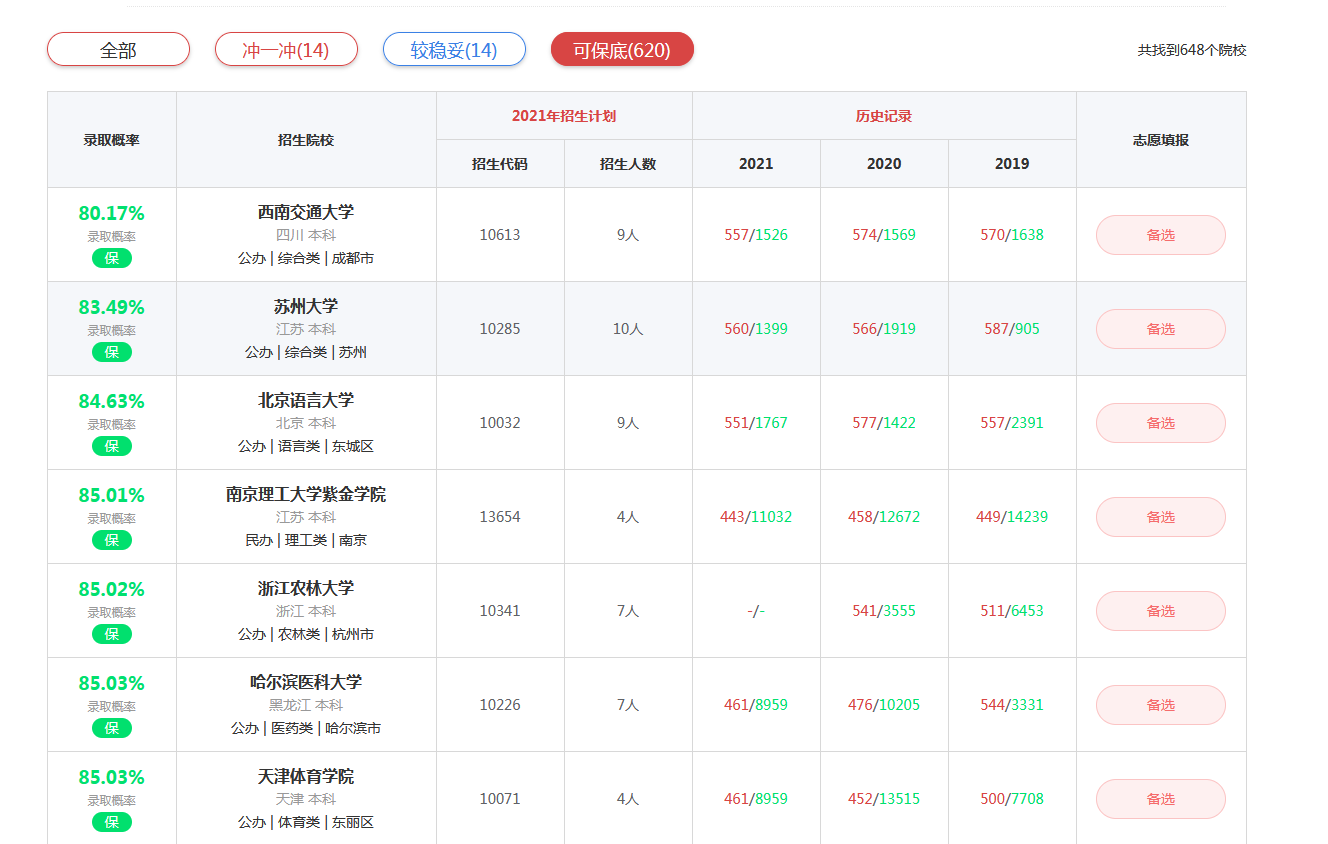Screen dimensions: 1328x844
Task: Click the 452/13515 record for 天津体育学院
Action: click(884, 799)
